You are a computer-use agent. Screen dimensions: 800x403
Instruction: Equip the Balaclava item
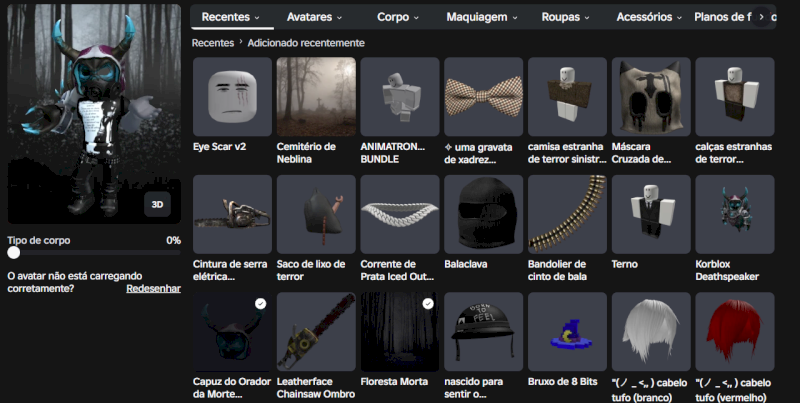coord(483,214)
